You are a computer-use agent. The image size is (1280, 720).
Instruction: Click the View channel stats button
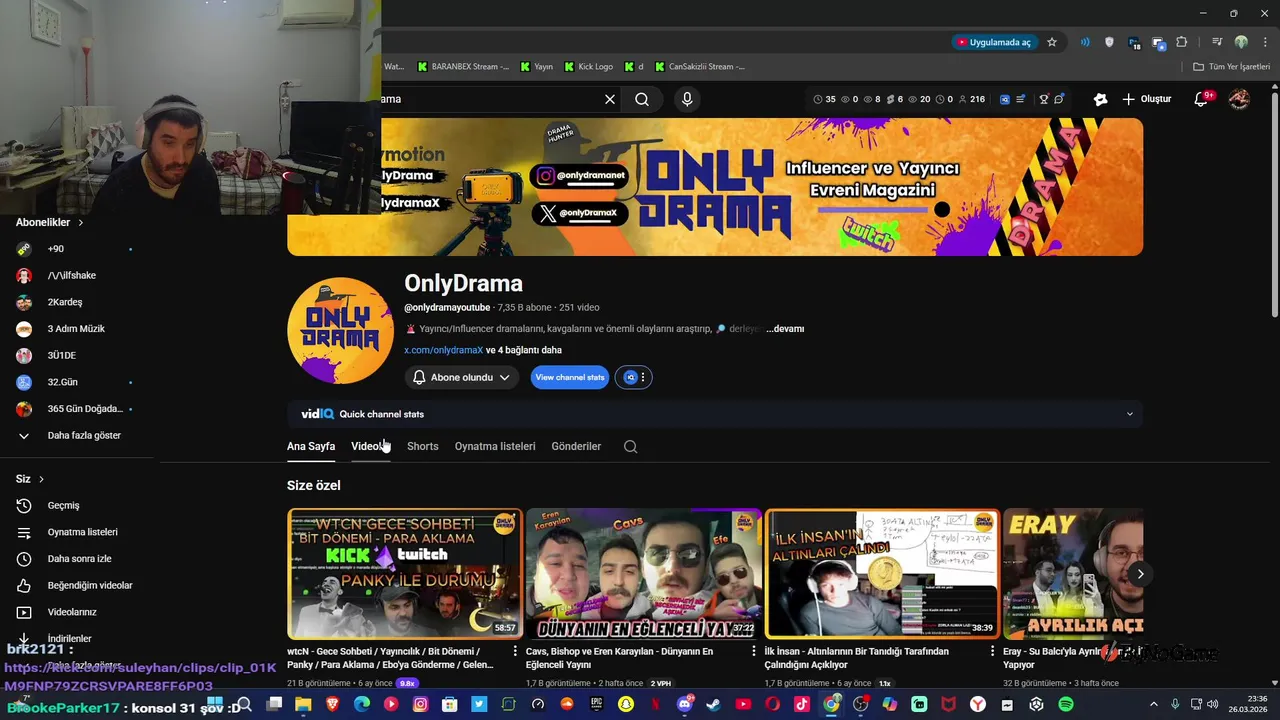pyautogui.click(x=570, y=377)
